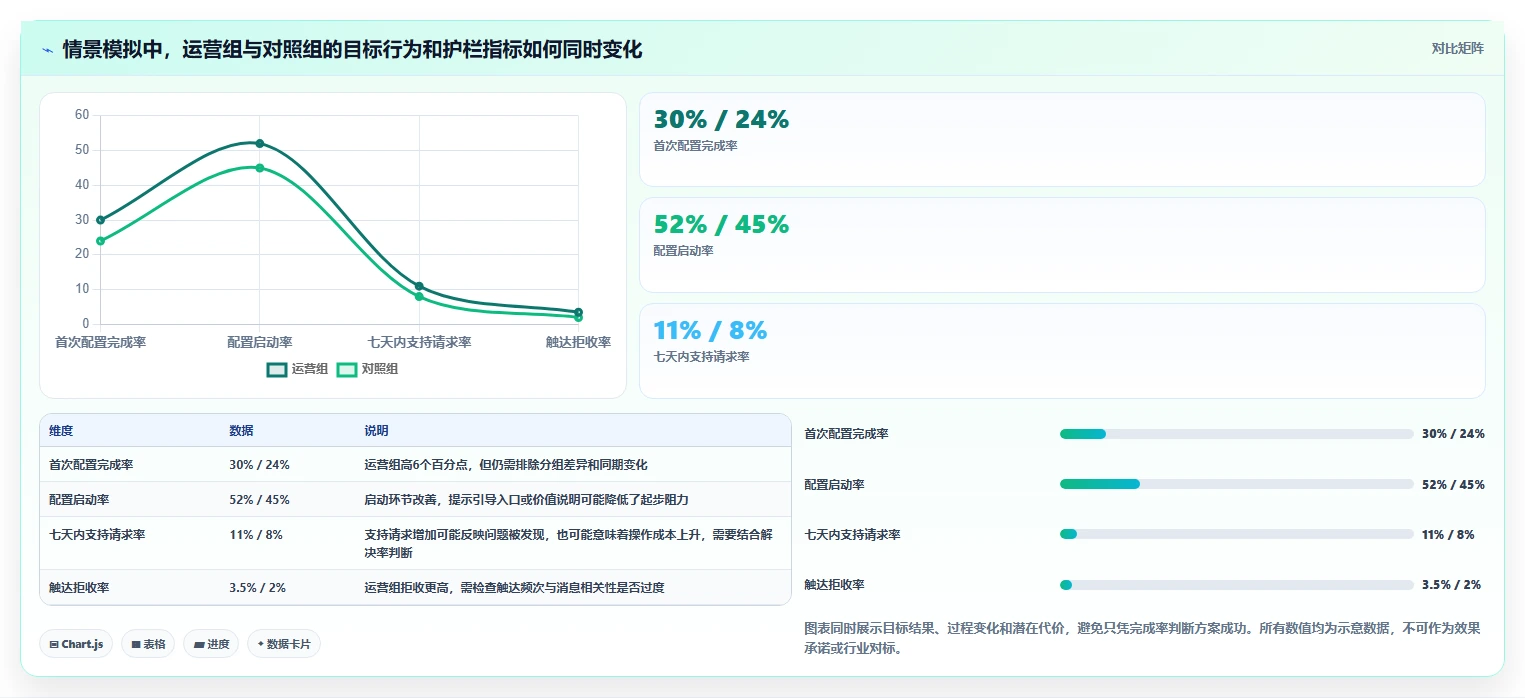The width and height of the screenshot is (1525, 698).
Task: Select the Chart.js tag chip
Action: tap(76, 644)
